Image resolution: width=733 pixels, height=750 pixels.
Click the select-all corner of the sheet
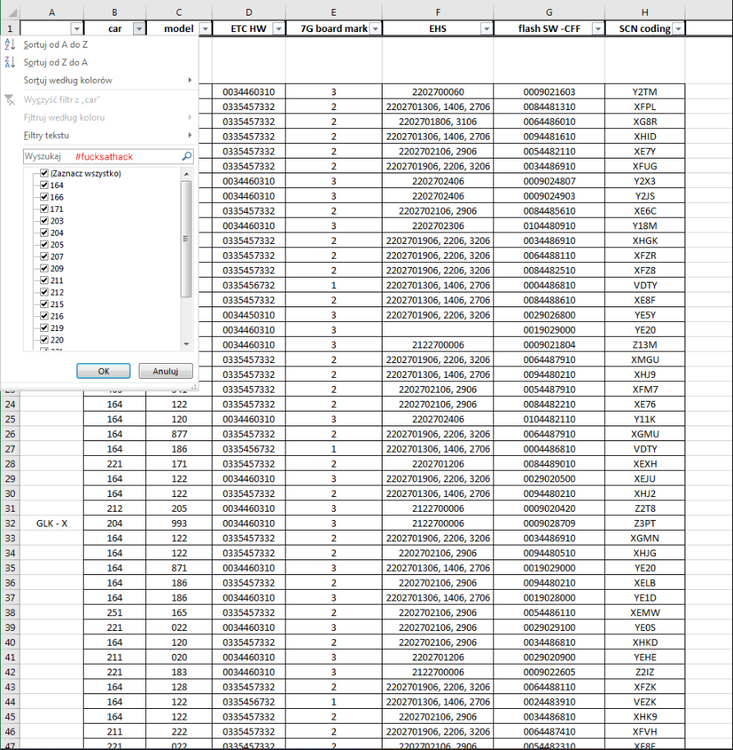point(10,12)
